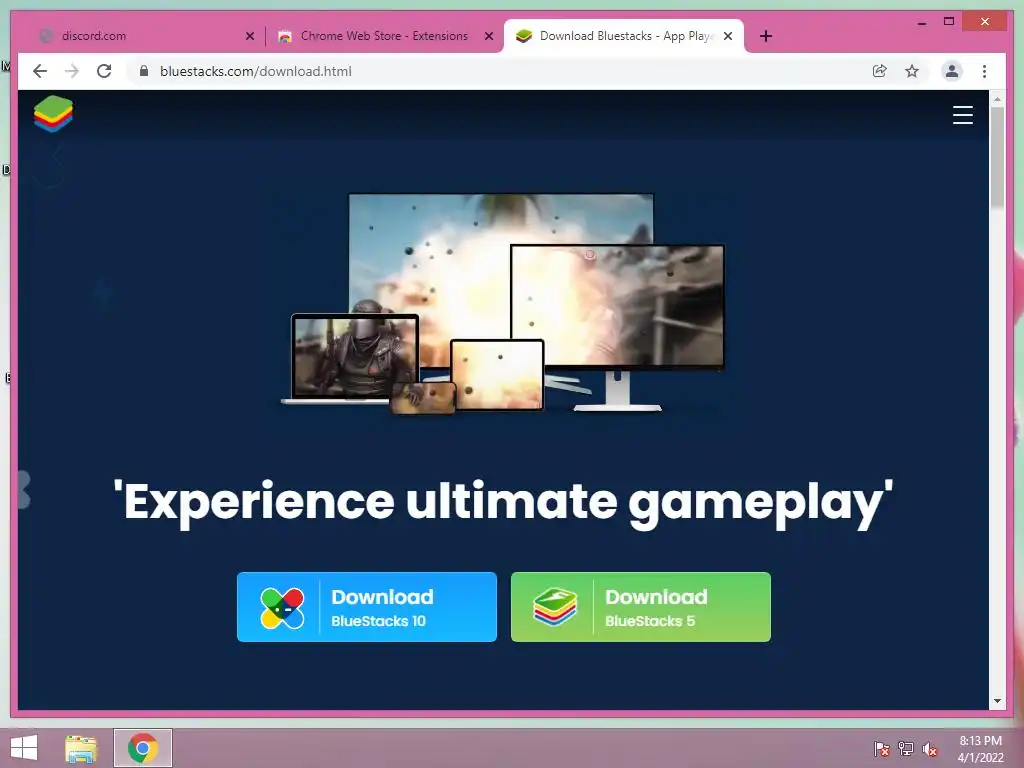Select the Download Bluestacks - App Player tab
The height and width of the screenshot is (768, 1024).
pos(624,36)
